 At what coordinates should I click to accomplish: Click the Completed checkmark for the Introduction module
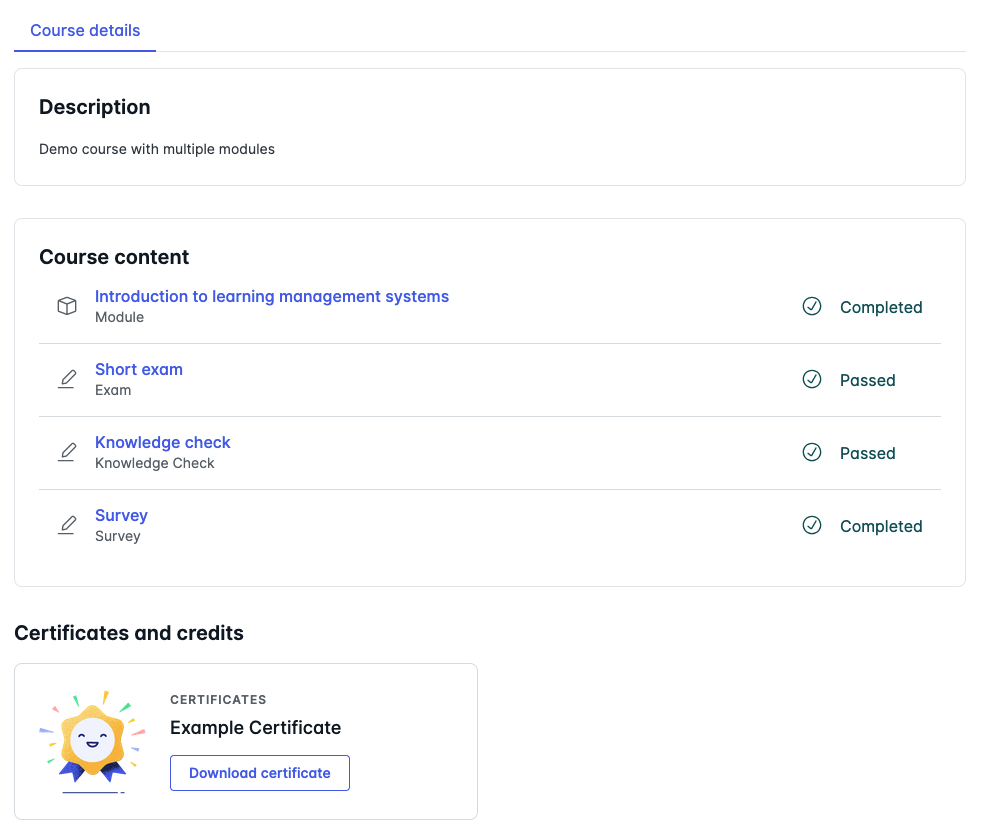pos(812,307)
